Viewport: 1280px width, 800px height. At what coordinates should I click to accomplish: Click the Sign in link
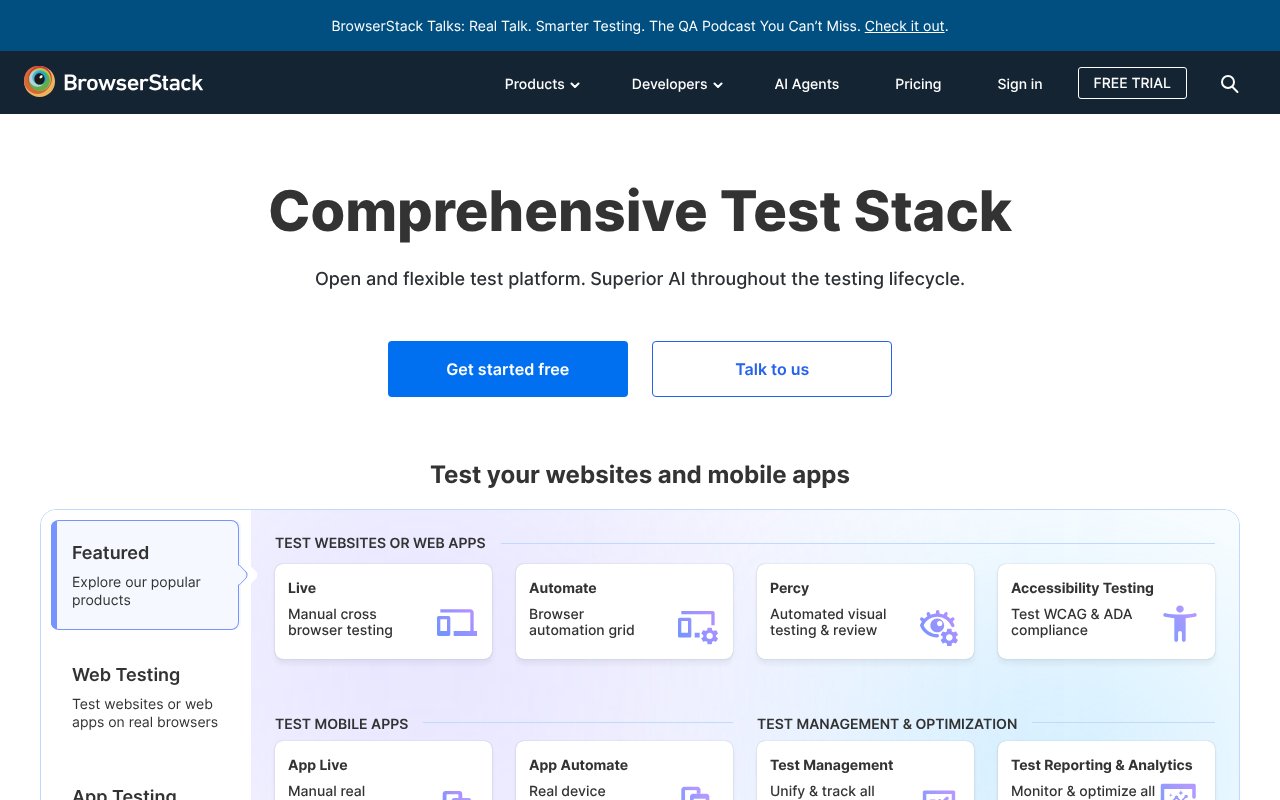tap(1019, 84)
